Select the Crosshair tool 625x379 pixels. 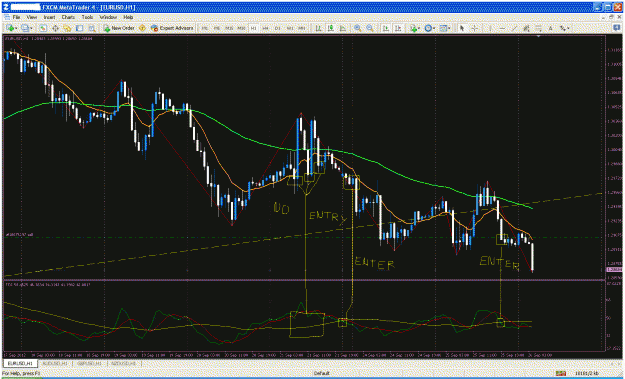(x=475, y=28)
